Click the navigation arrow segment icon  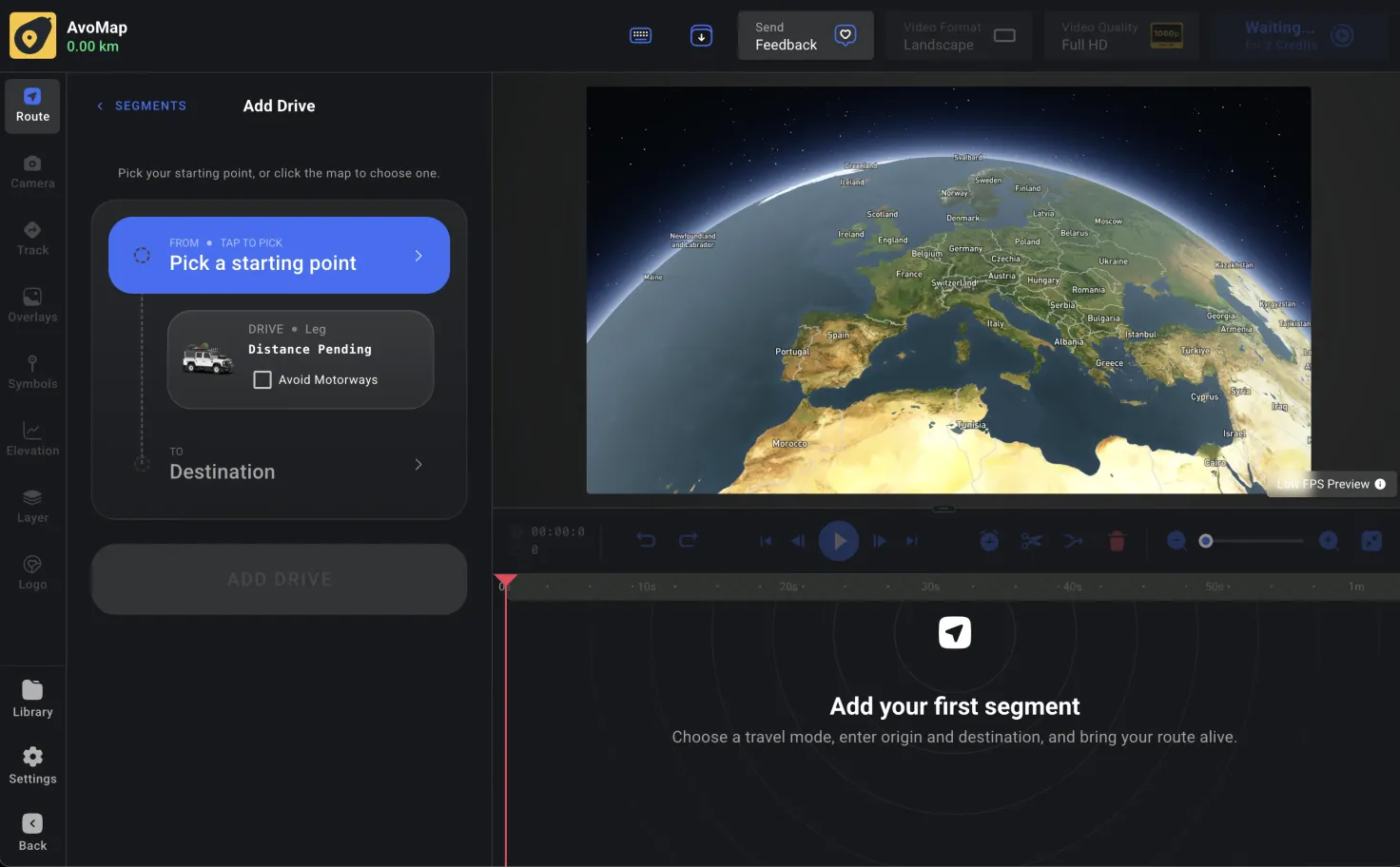point(955,632)
